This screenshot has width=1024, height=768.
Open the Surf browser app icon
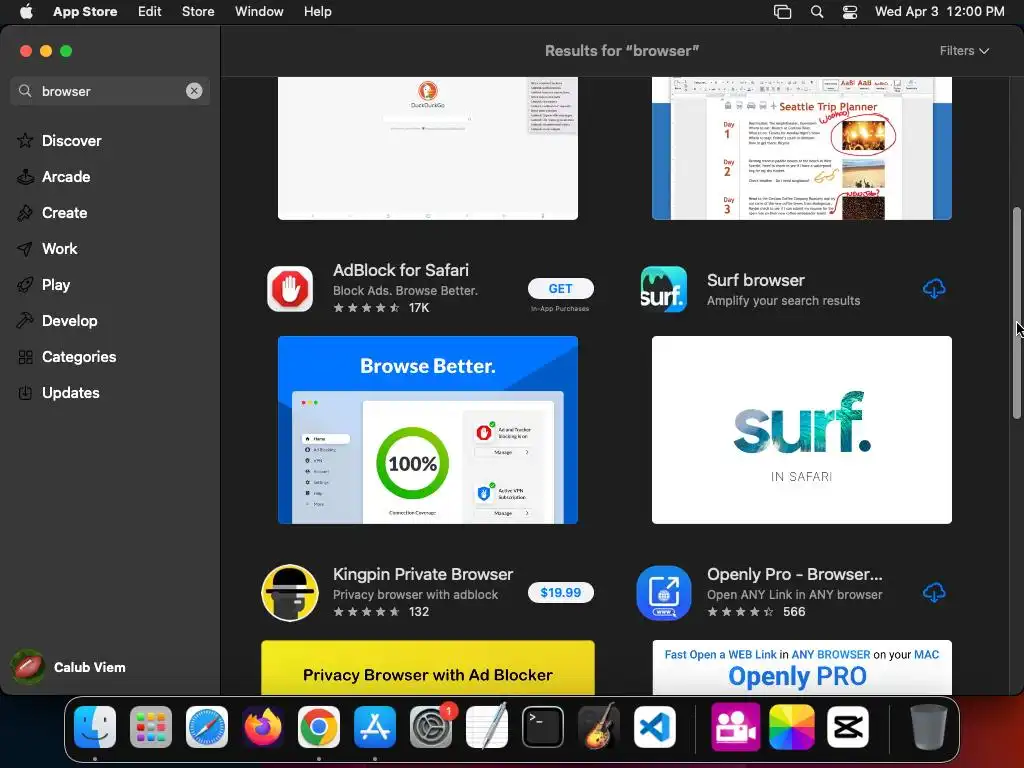pyautogui.click(x=664, y=289)
